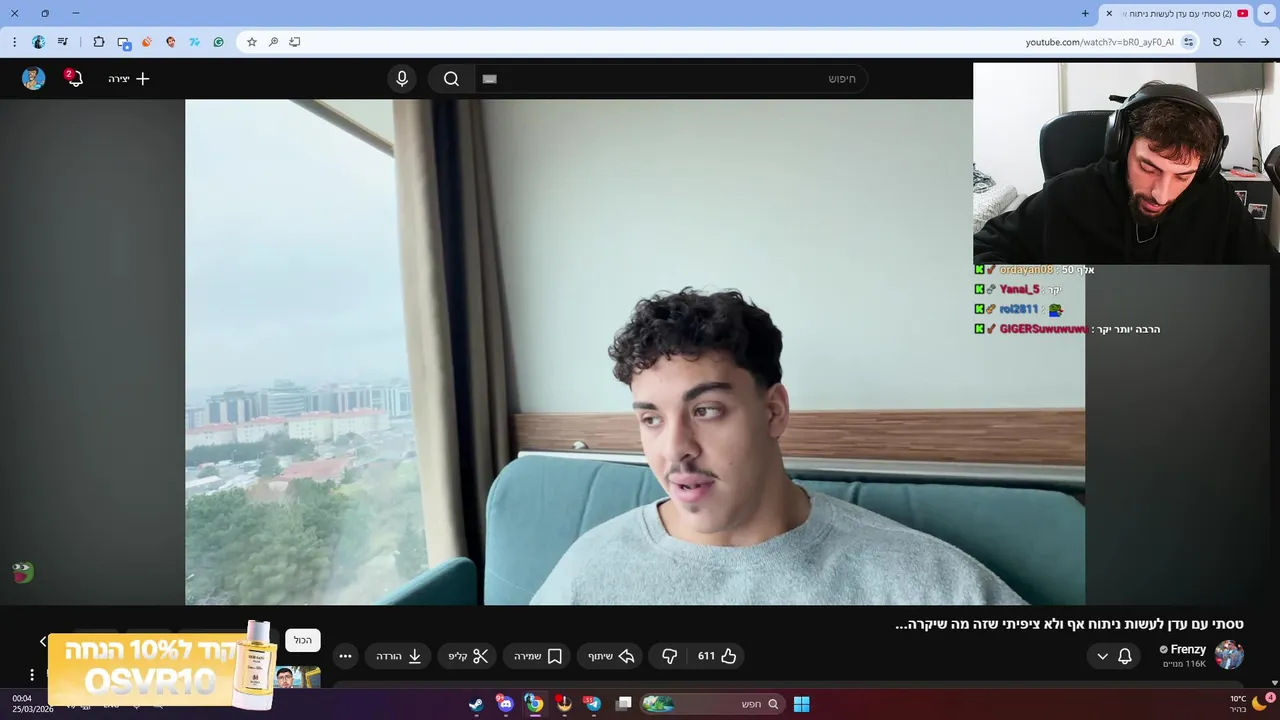Like the video showing 611 likes
The width and height of the screenshot is (1280, 720).
pos(717,656)
